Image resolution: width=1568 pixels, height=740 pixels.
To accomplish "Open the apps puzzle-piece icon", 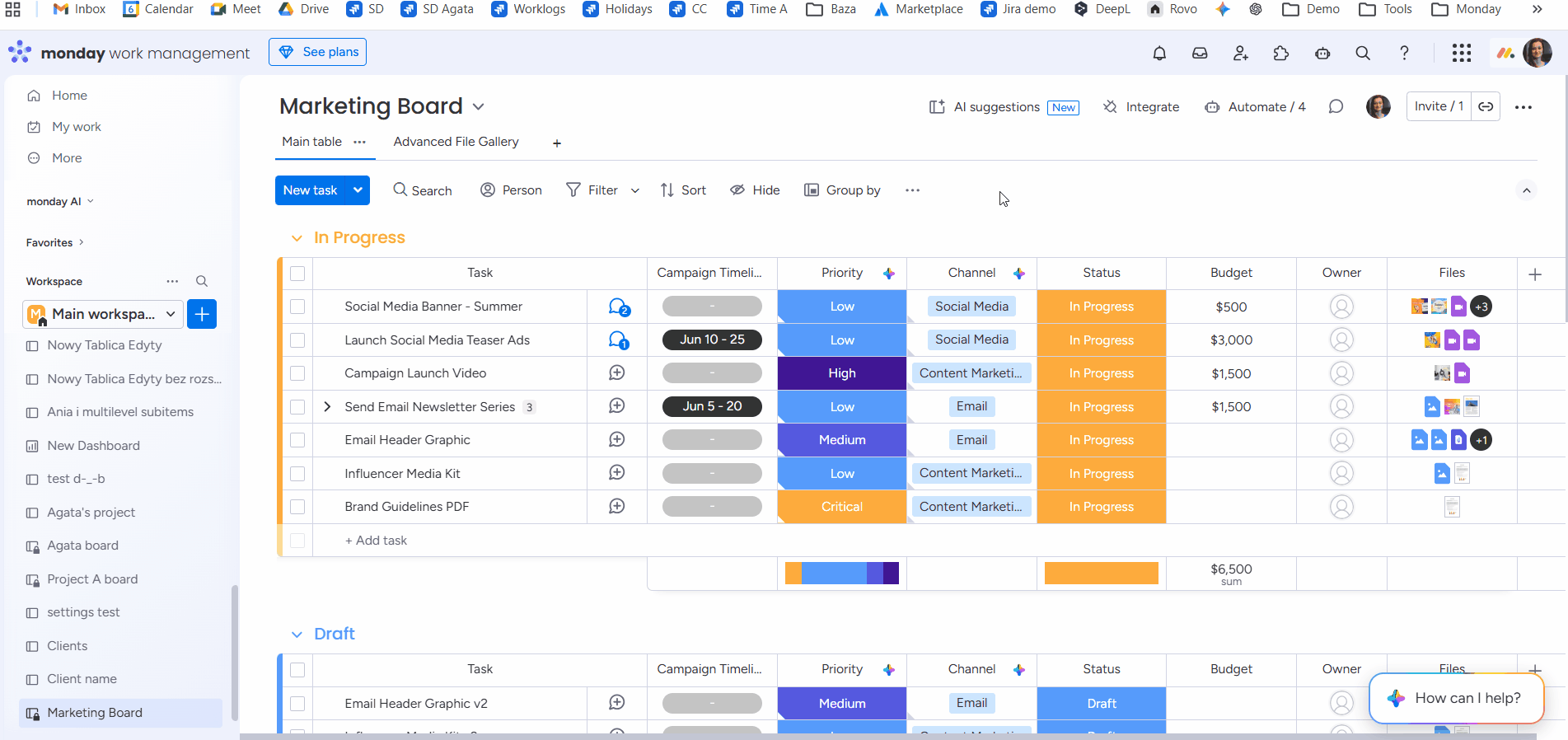I will (x=1281, y=54).
